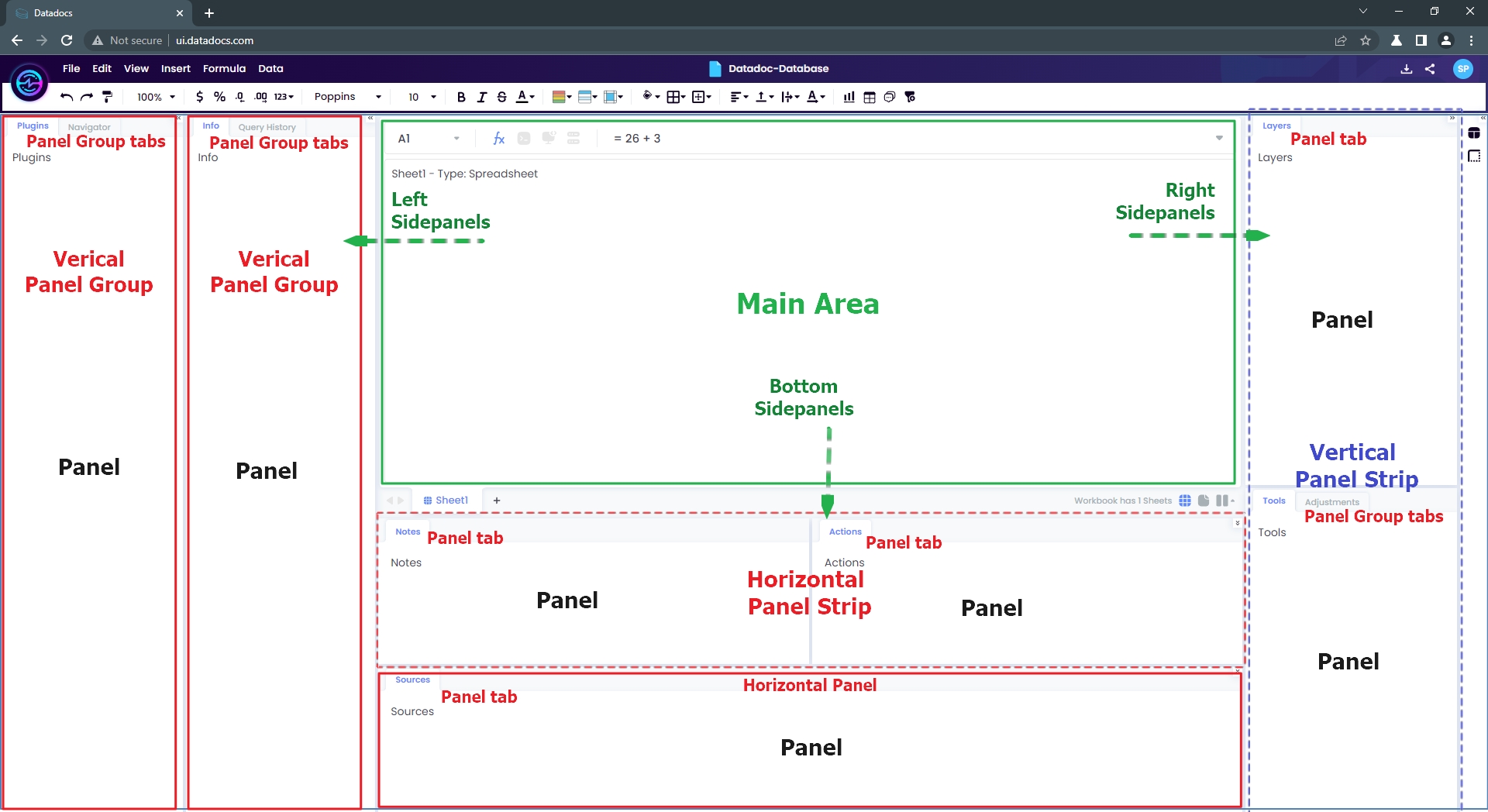Open the Formula menu
This screenshot has height=812, width=1488.
point(224,68)
